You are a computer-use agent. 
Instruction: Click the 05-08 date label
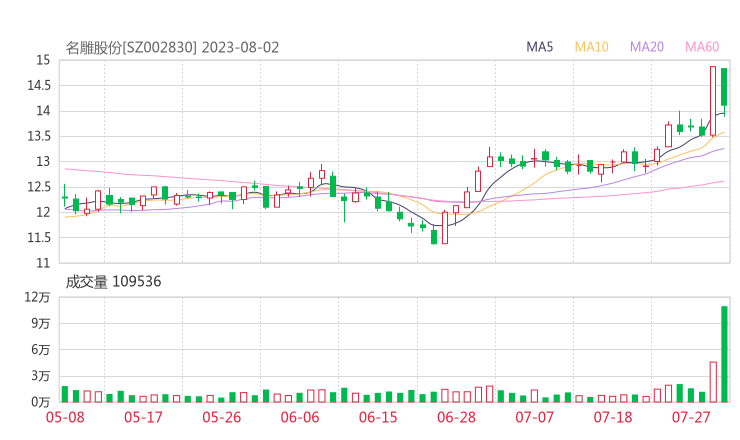(65, 417)
